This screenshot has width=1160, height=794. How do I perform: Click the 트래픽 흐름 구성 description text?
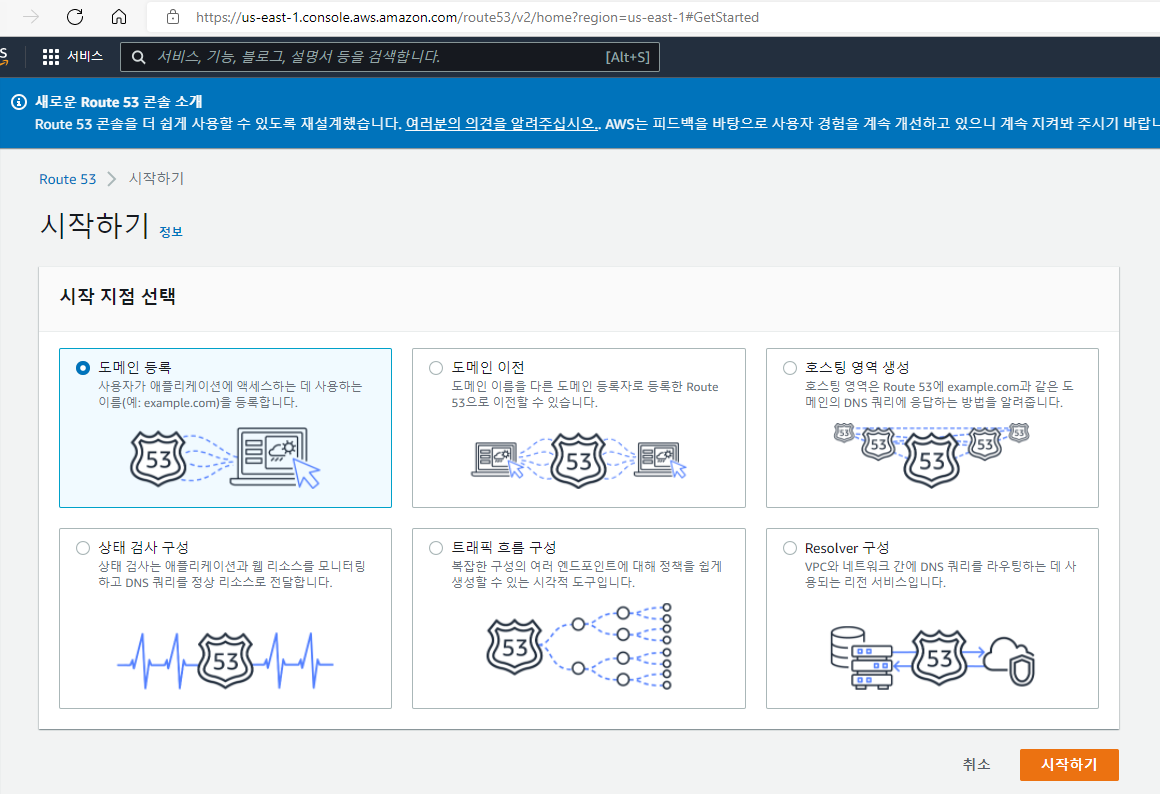pyautogui.click(x=587, y=574)
